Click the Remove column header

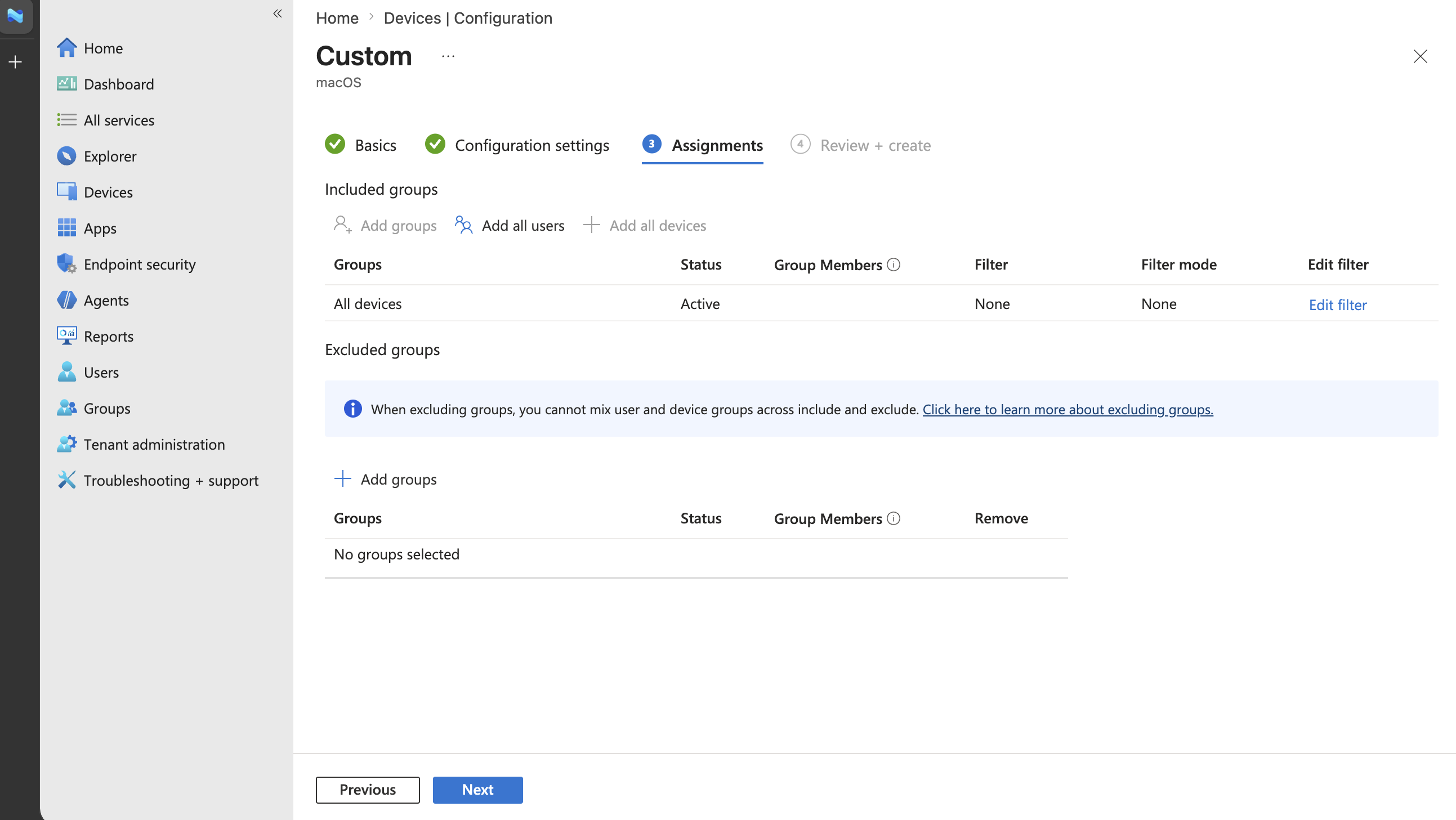tap(1001, 518)
